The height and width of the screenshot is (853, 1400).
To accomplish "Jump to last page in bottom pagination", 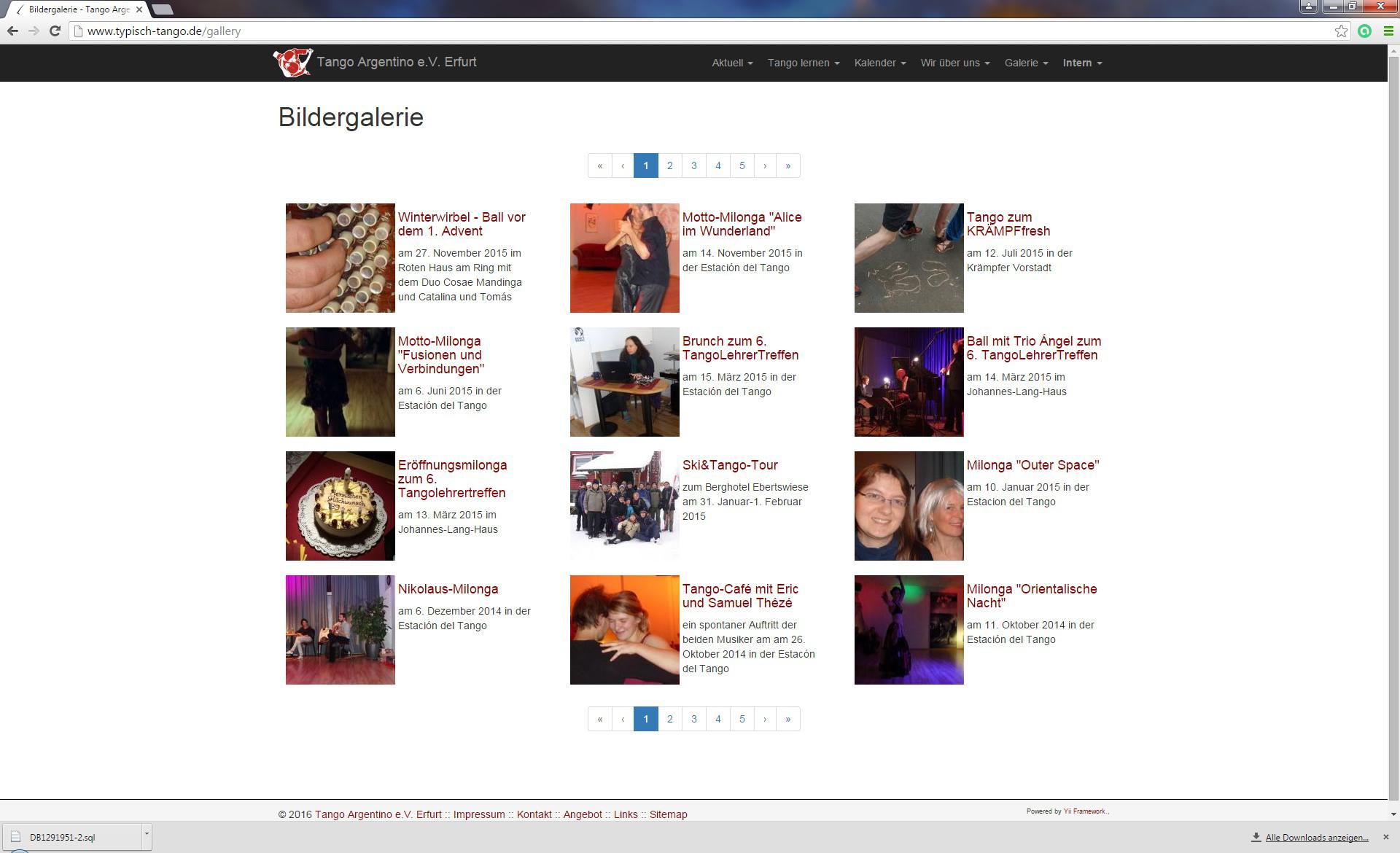I will pyautogui.click(x=787, y=719).
